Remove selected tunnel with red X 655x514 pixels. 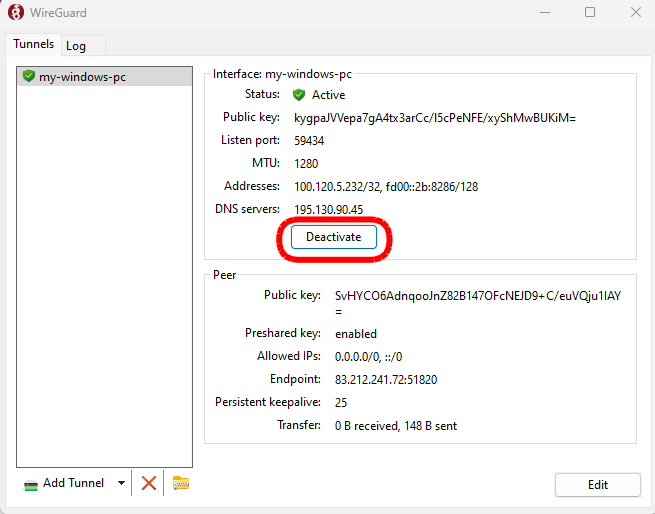(149, 483)
